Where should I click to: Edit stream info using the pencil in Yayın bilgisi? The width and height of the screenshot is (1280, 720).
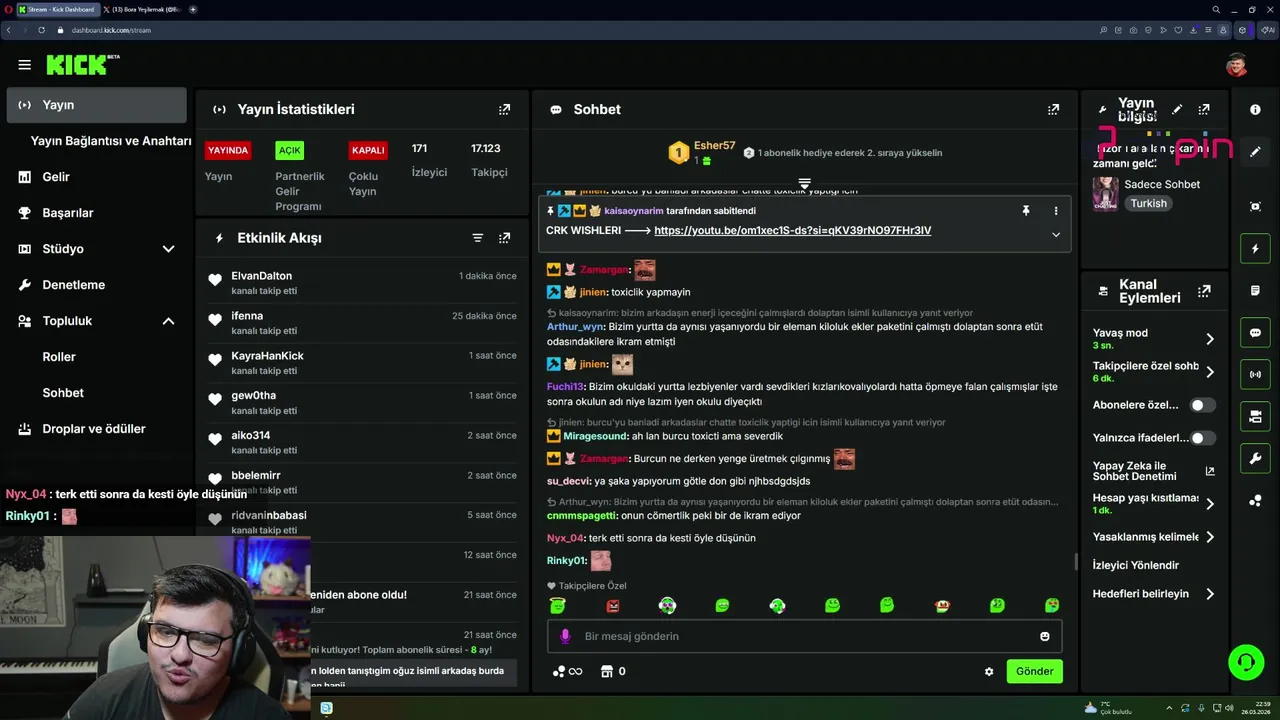[x=1177, y=109]
